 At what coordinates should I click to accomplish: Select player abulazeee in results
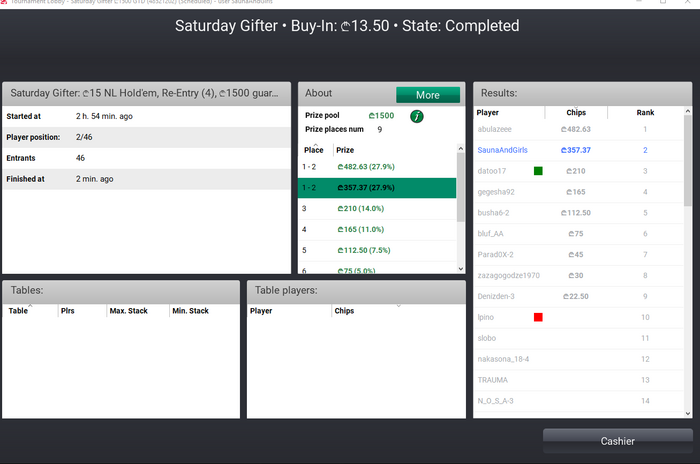pyautogui.click(x=579, y=130)
